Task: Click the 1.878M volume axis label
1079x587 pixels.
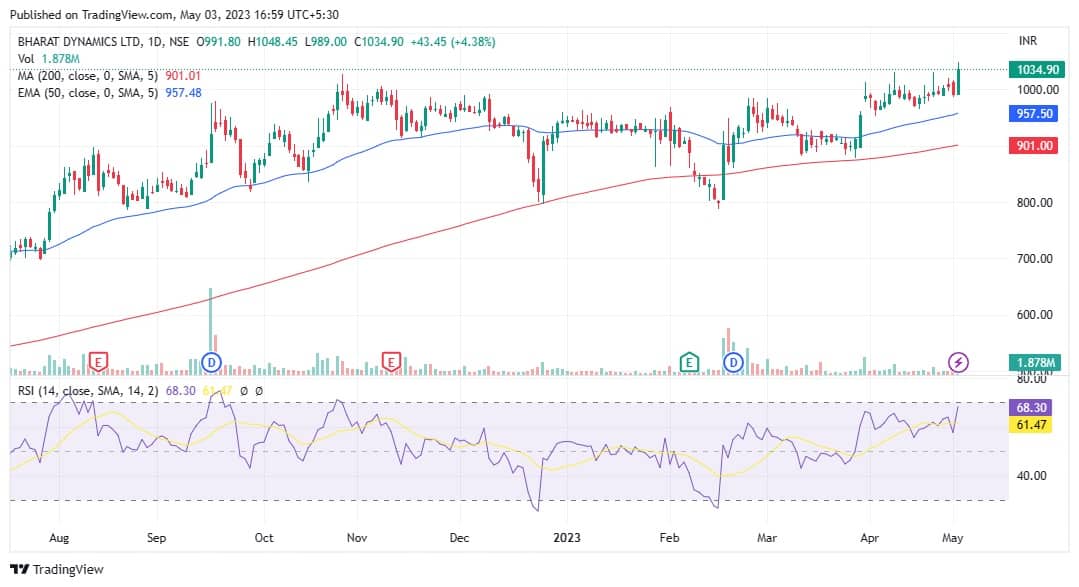Action: [x=1036, y=362]
